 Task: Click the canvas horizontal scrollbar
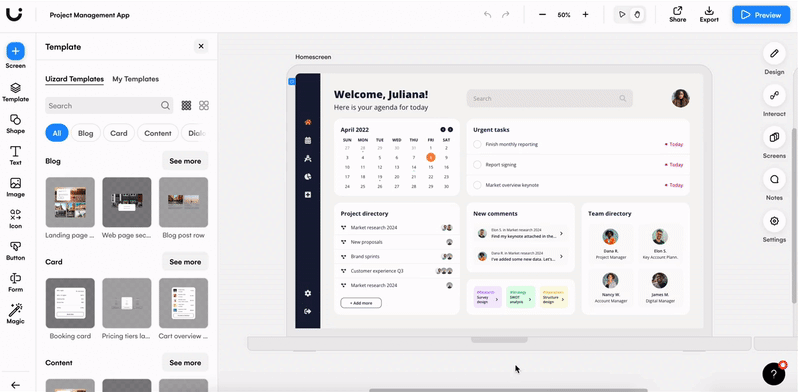(508, 390)
